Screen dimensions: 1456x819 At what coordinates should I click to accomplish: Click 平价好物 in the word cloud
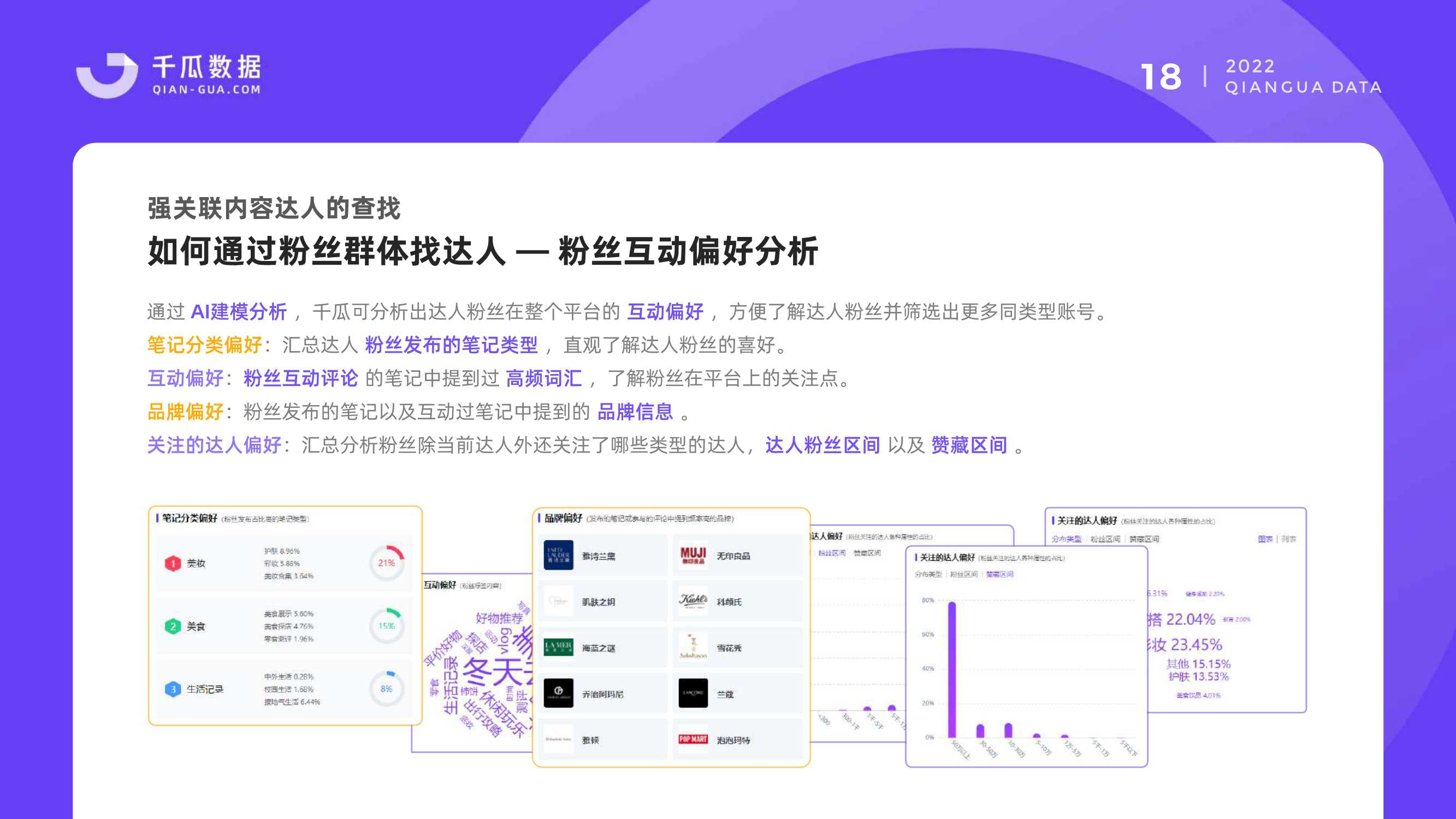[x=442, y=648]
